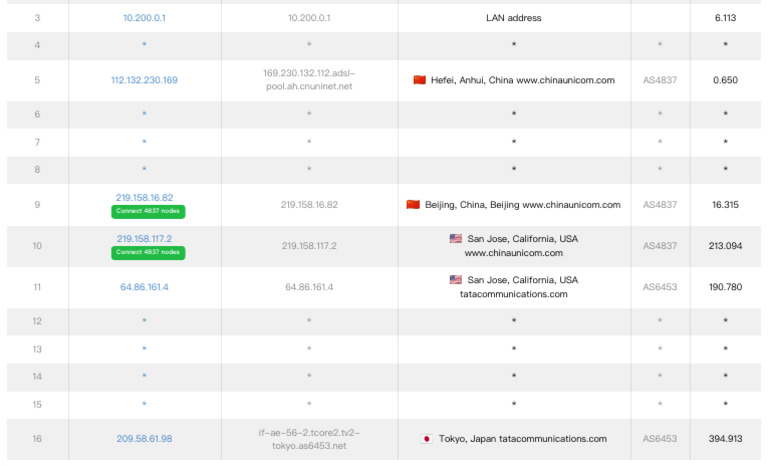Image resolution: width=768 pixels, height=466 pixels.
Task: Open the blue 219.158.16.82 IP link
Action: [x=144, y=198]
